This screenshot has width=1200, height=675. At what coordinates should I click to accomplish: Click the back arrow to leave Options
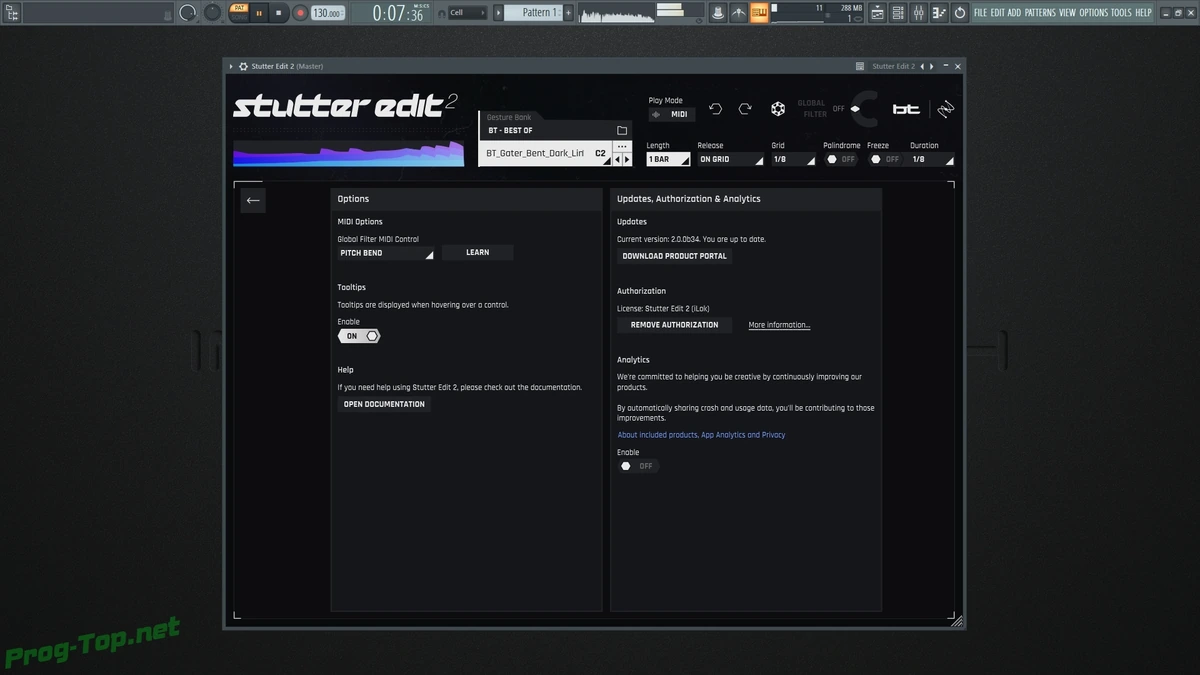click(x=253, y=200)
